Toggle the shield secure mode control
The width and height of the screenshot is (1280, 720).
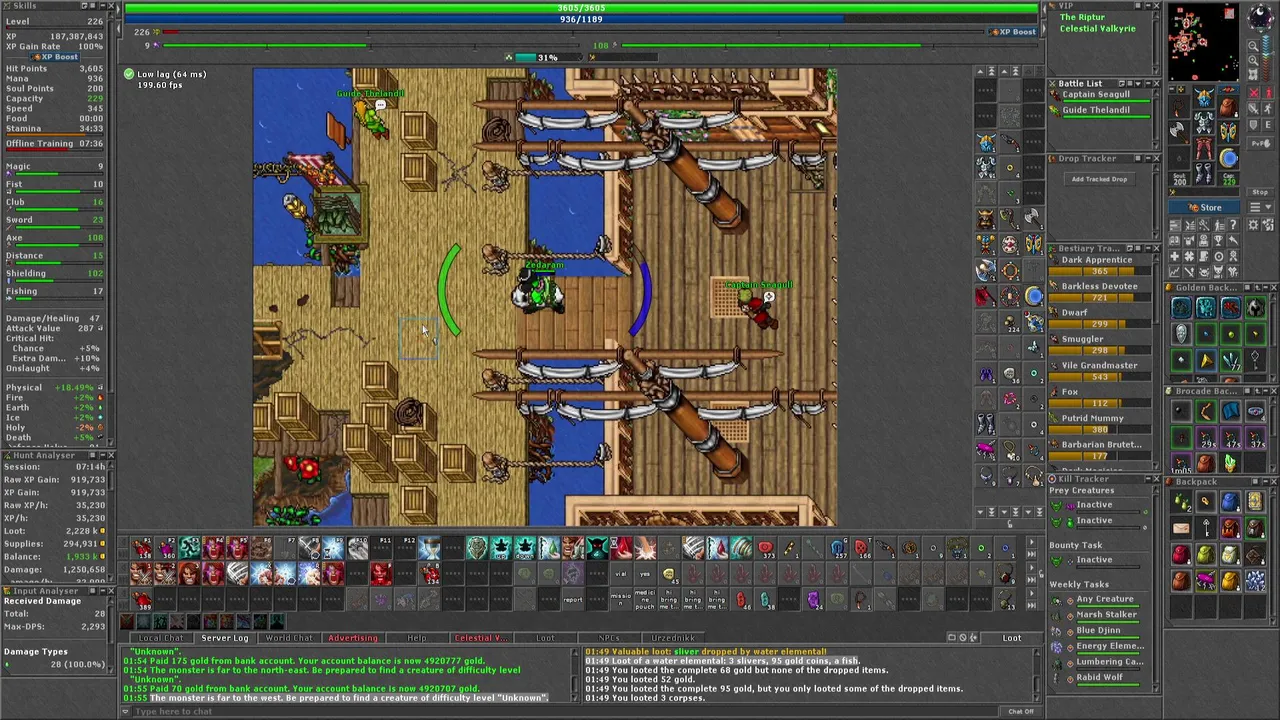(1253, 125)
